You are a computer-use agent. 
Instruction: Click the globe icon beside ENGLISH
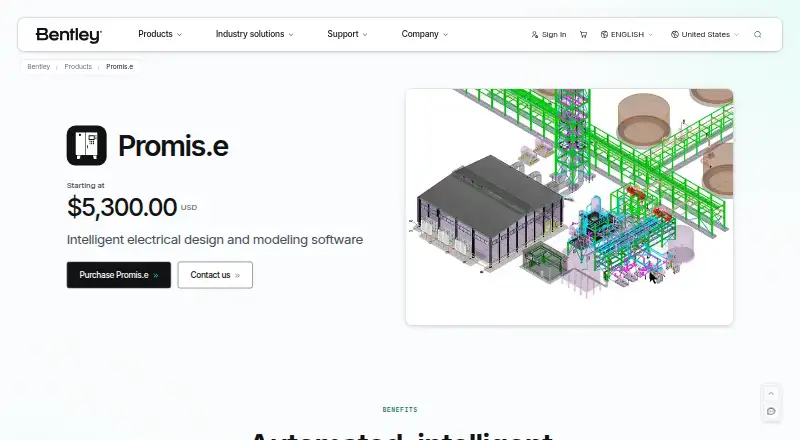click(x=604, y=34)
